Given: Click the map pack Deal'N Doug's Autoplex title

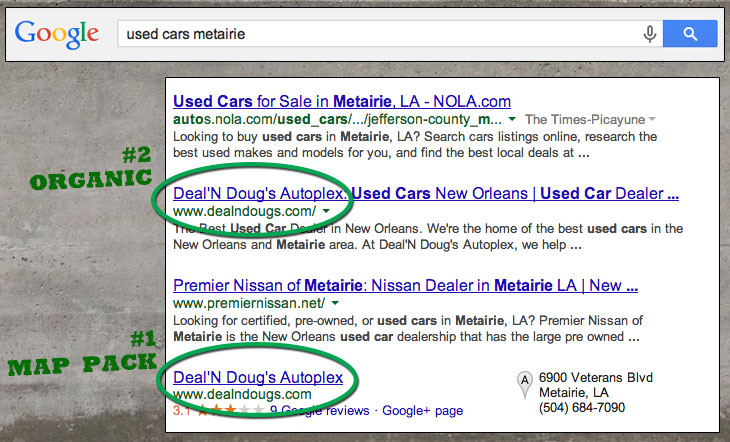Looking at the screenshot, I should [258, 377].
